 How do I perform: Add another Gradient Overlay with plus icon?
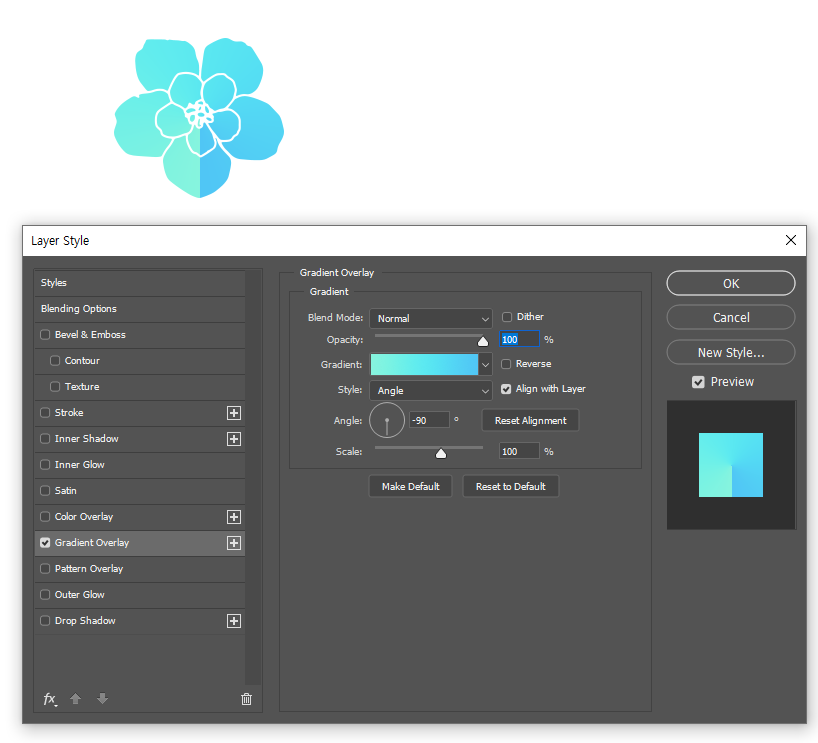tap(234, 543)
